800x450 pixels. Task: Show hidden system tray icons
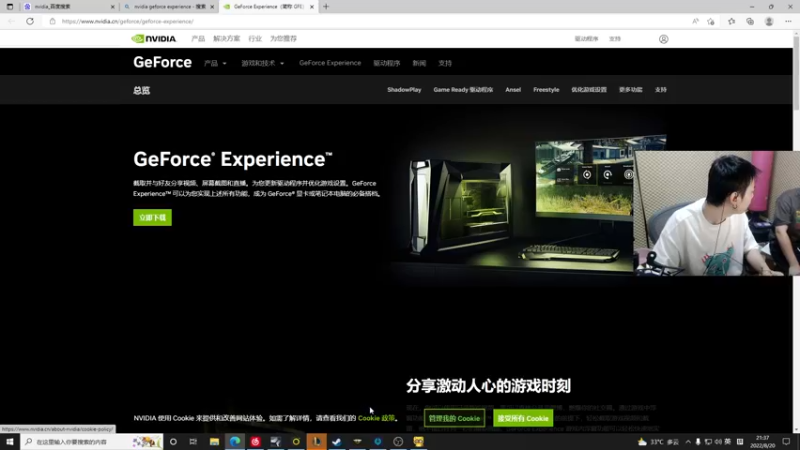pyautogui.click(x=688, y=442)
